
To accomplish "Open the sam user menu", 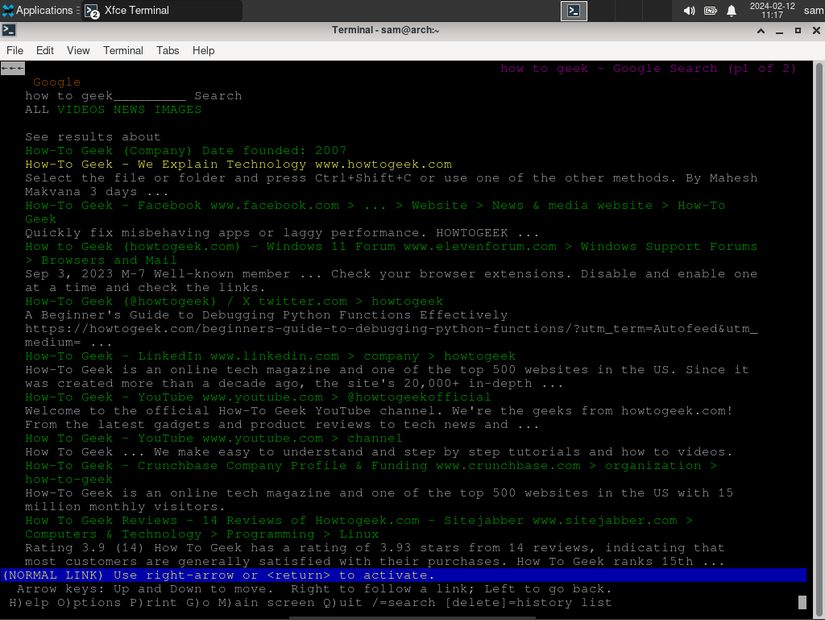I will click(x=813, y=11).
